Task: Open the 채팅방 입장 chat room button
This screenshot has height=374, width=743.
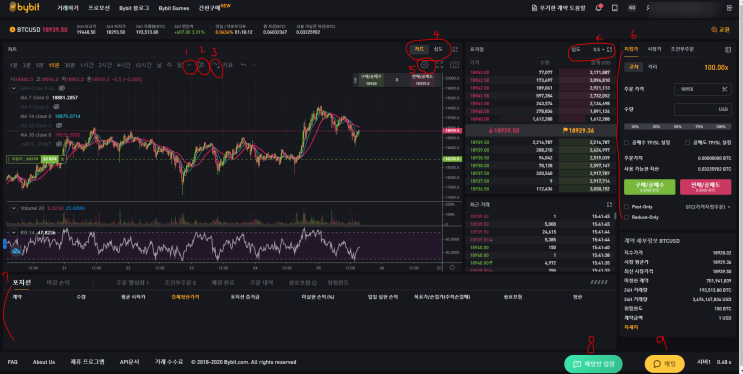Action: click(593, 364)
